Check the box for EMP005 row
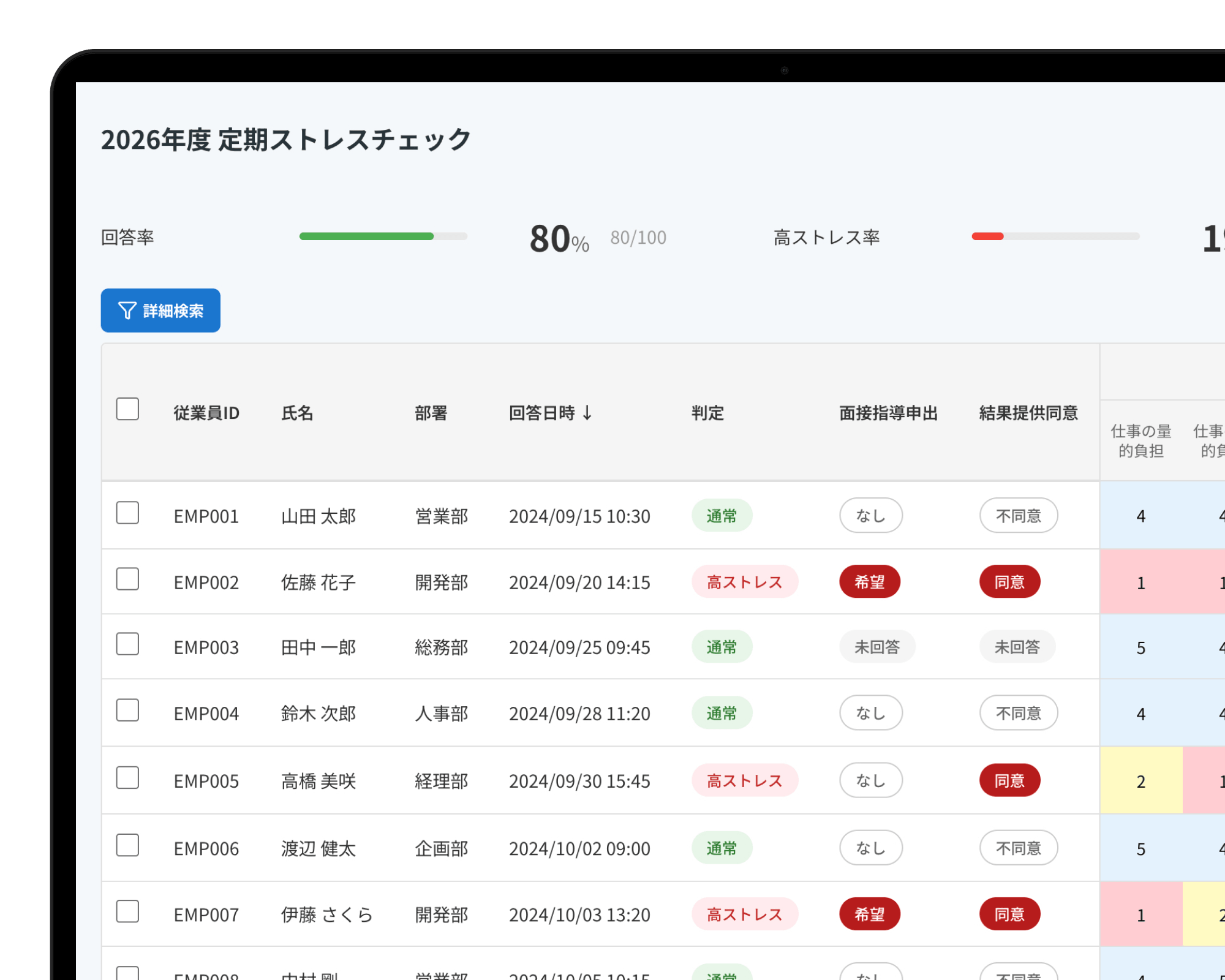The height and width of the screenshot is (980, 1225). point(127,777)
